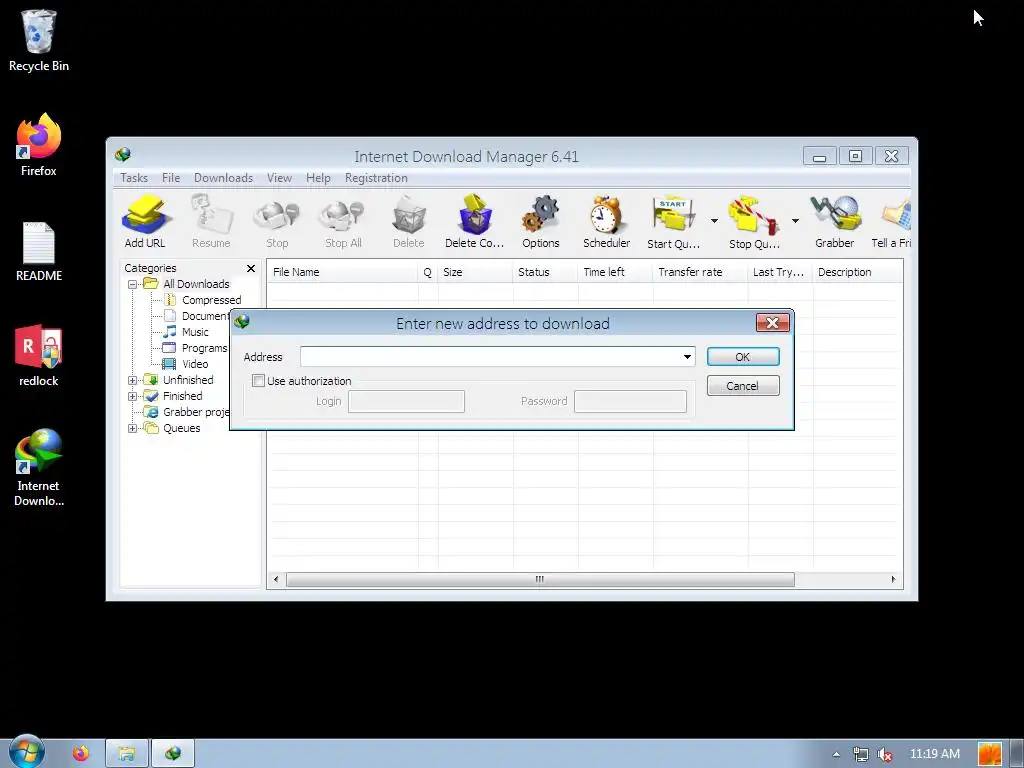Show hidden tray icons arrow

(837, 754)
